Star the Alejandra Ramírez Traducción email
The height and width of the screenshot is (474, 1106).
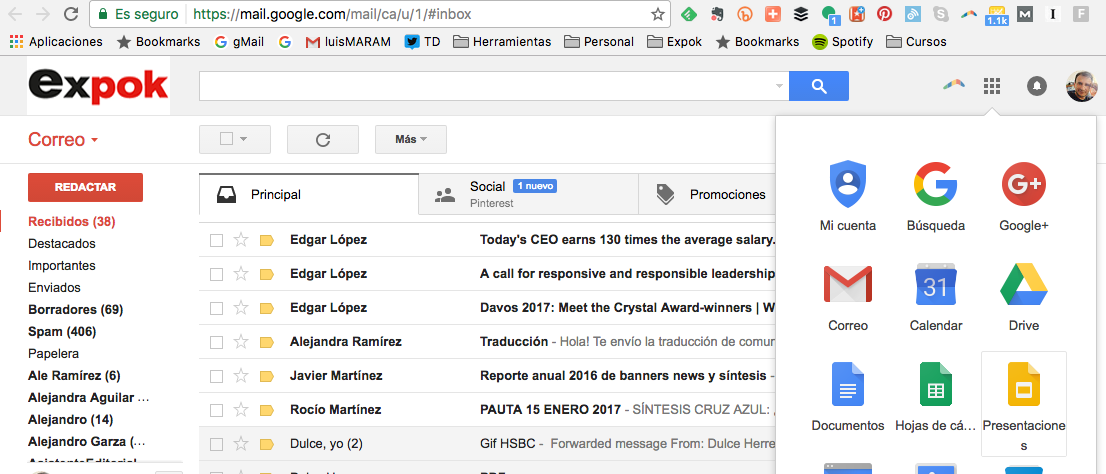[x=240, y=342]
